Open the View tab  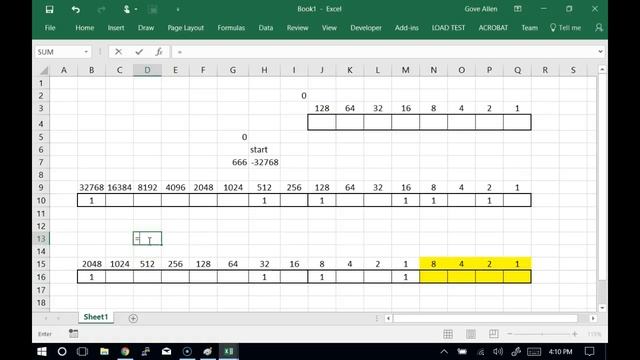pos(329,28)
